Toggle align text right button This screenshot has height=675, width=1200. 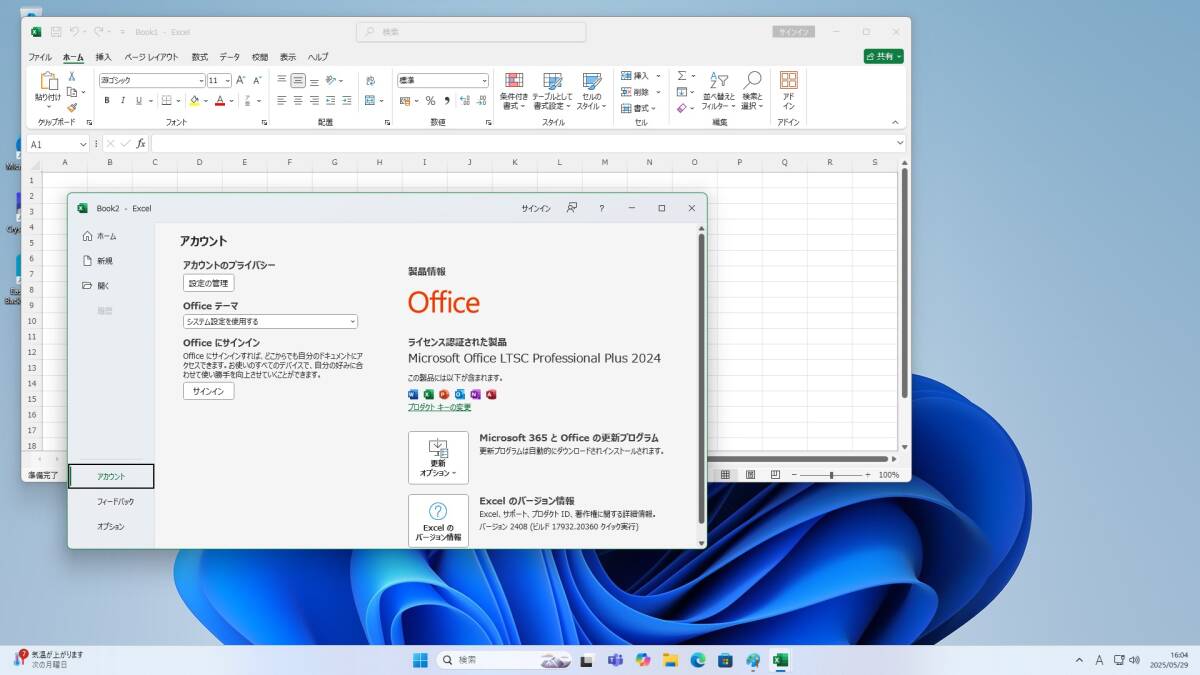click(x=314, y=100)
